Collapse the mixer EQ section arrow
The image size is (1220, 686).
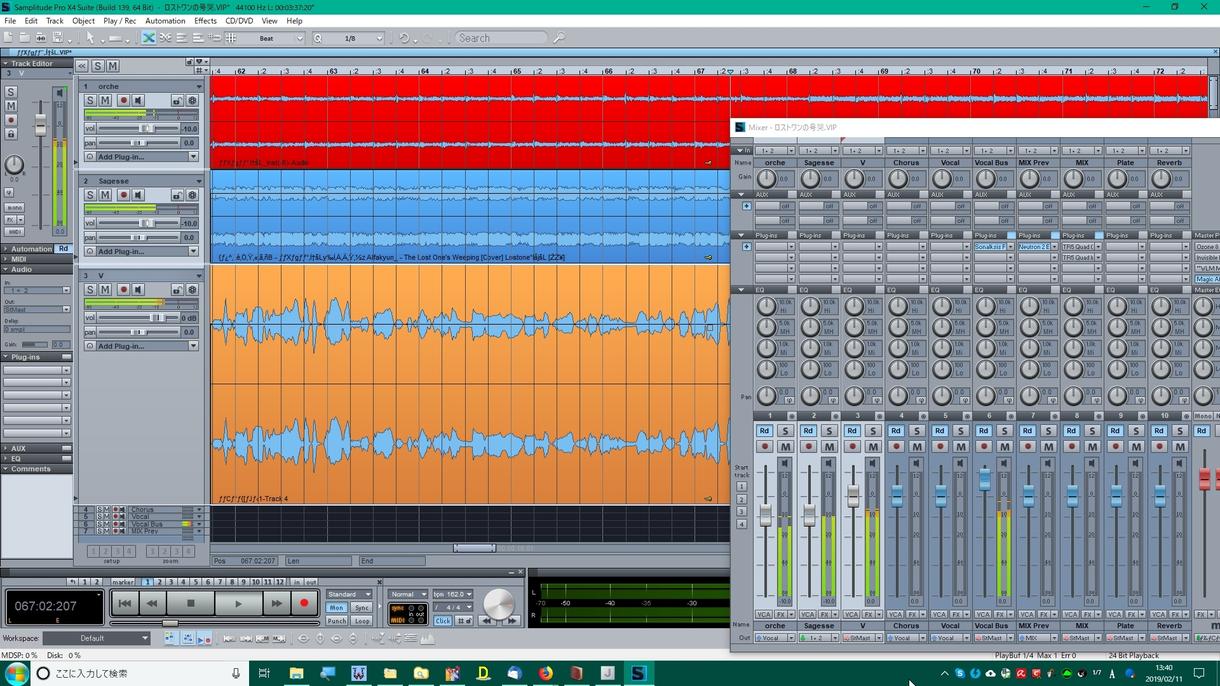click(x=741, y=290)
